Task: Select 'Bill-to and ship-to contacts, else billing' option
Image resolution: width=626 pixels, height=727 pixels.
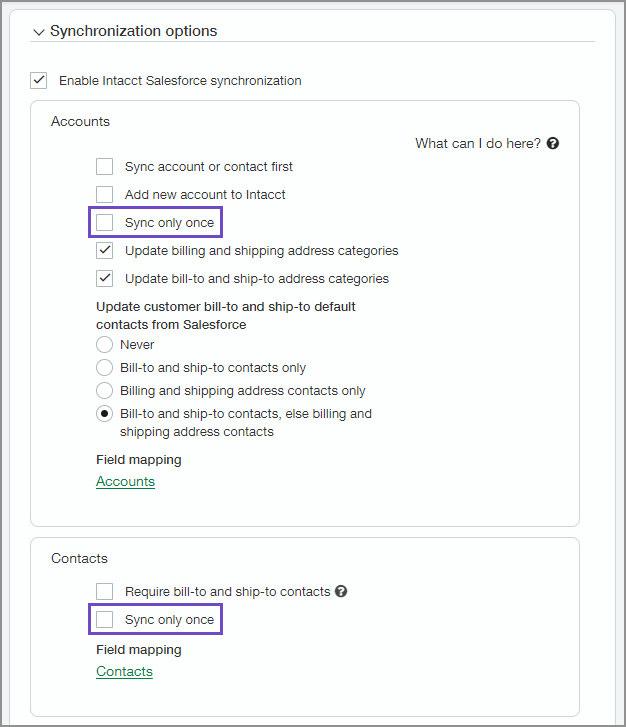Action: (x=104, y=414)
